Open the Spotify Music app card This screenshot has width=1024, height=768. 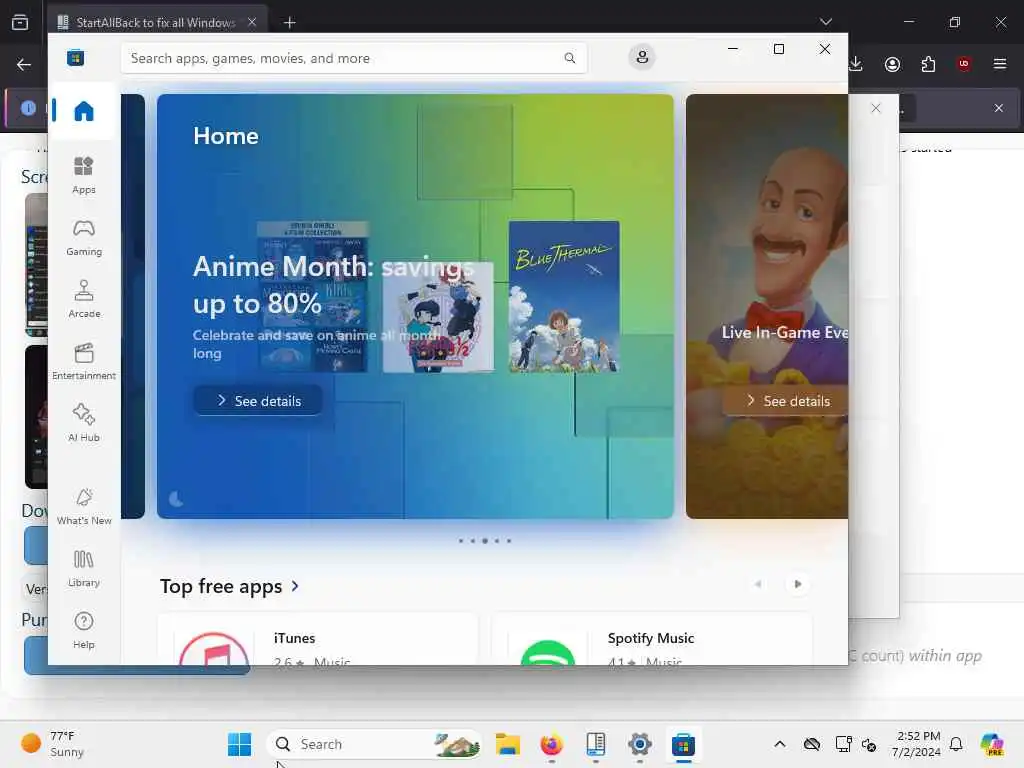[x=652, y=640]
